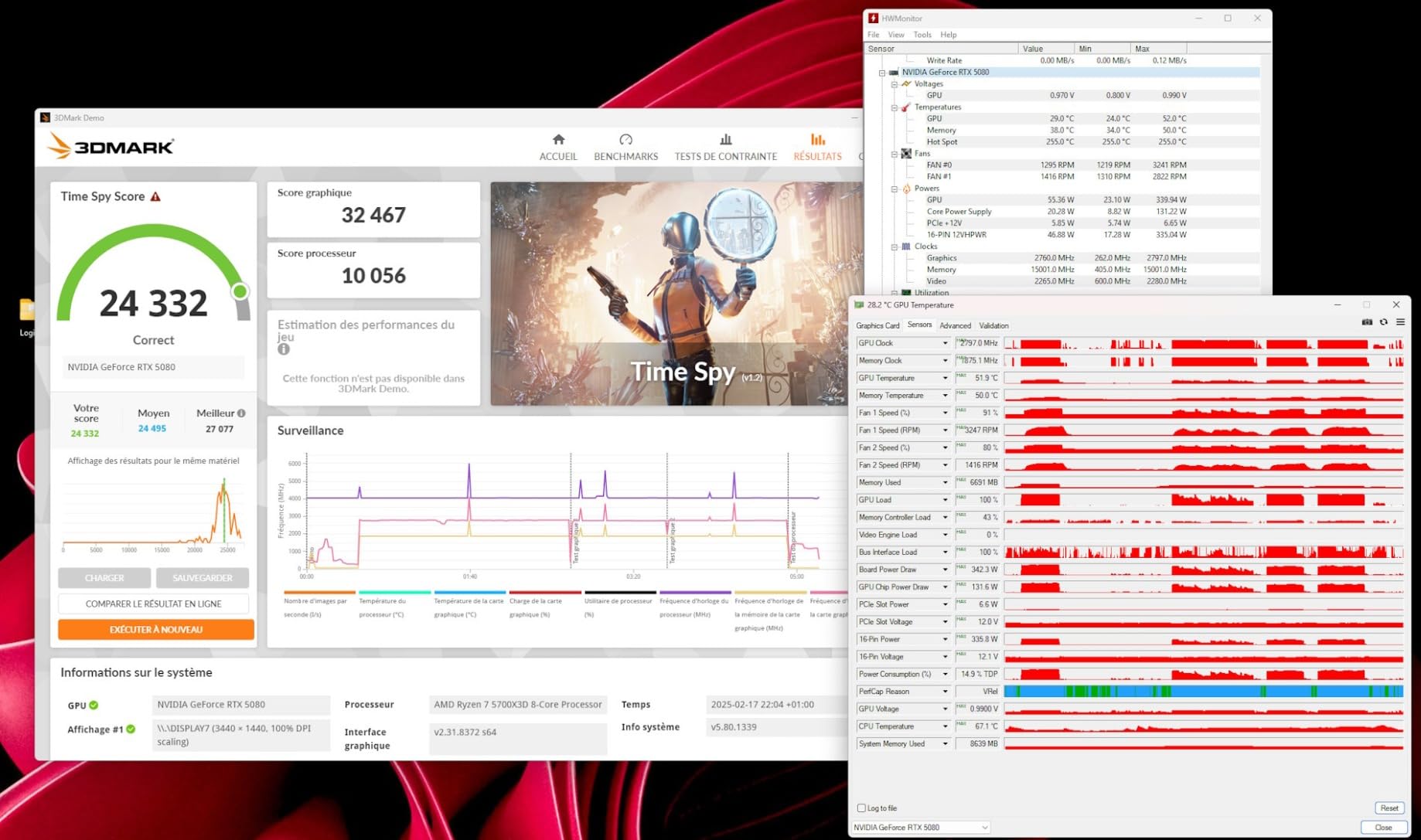Collapse the Fans node in HWMonitor
This screenshot has height=840, width=1421.
coord(894,154)
